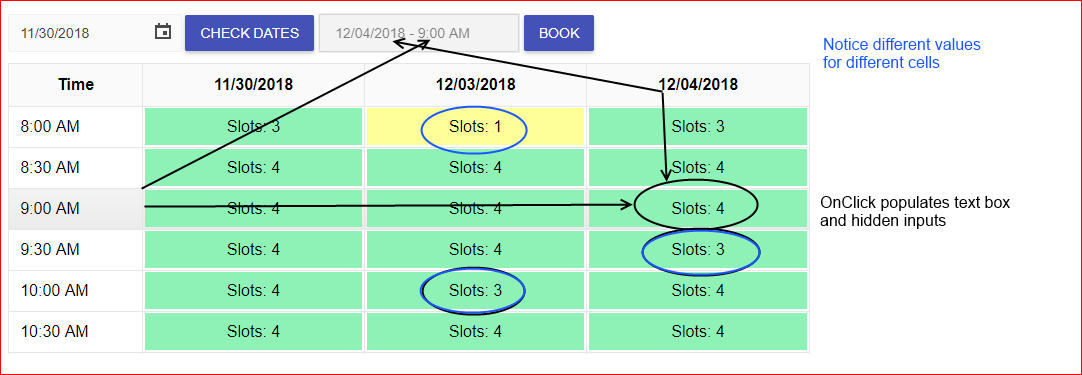
Task: Click the BOOK button
Action: [x=559, y=33]
